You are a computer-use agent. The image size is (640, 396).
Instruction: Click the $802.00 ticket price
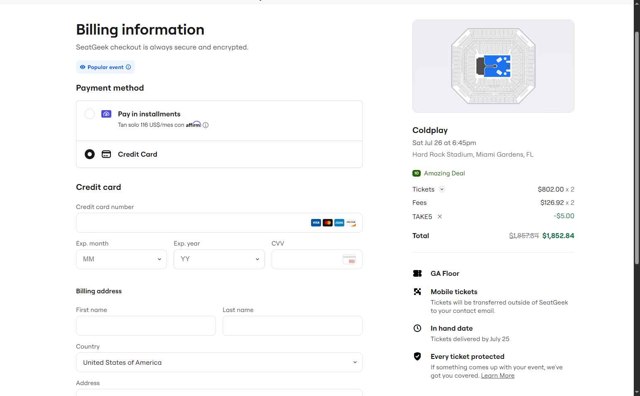point(551,189)
